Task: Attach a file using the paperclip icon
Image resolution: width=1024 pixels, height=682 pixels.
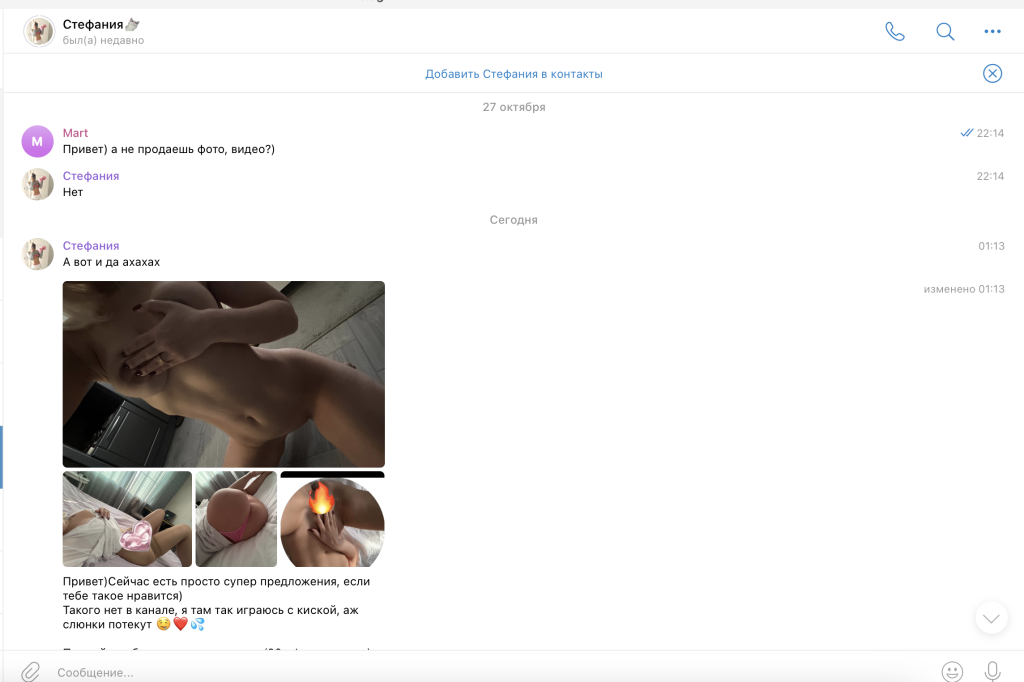Action: 31,671
